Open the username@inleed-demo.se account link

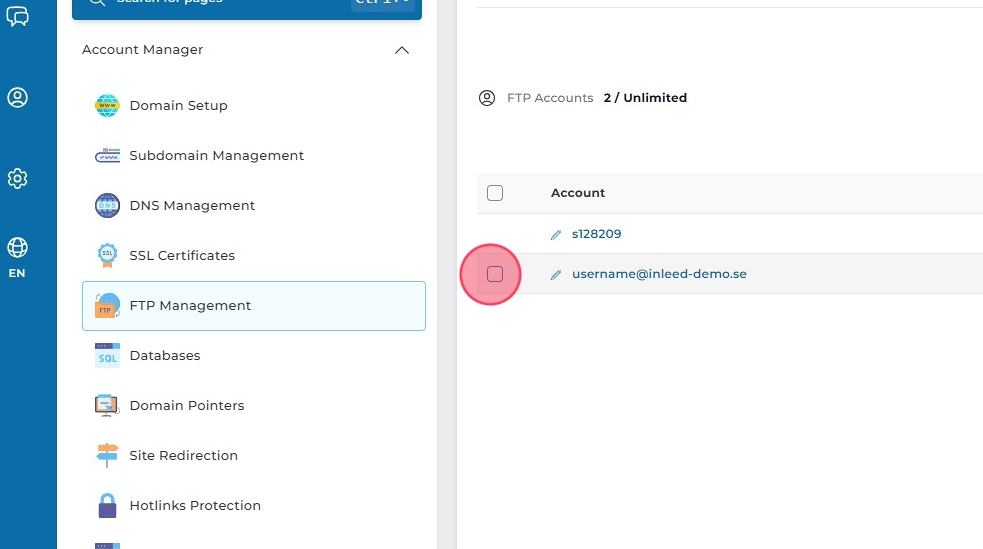coord(659,274)
